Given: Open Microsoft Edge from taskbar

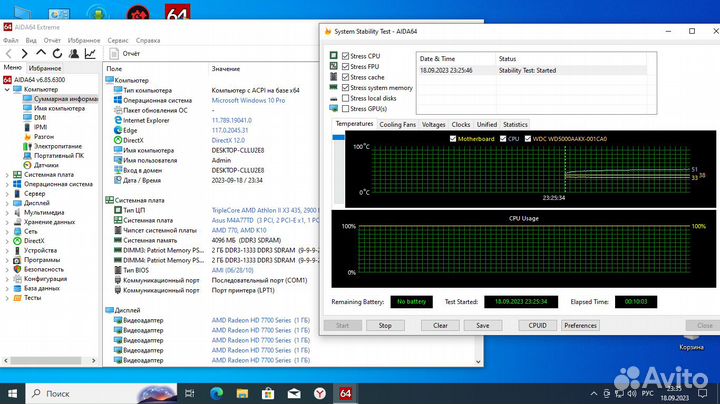Looking at the screenshot, I should 216,393.
